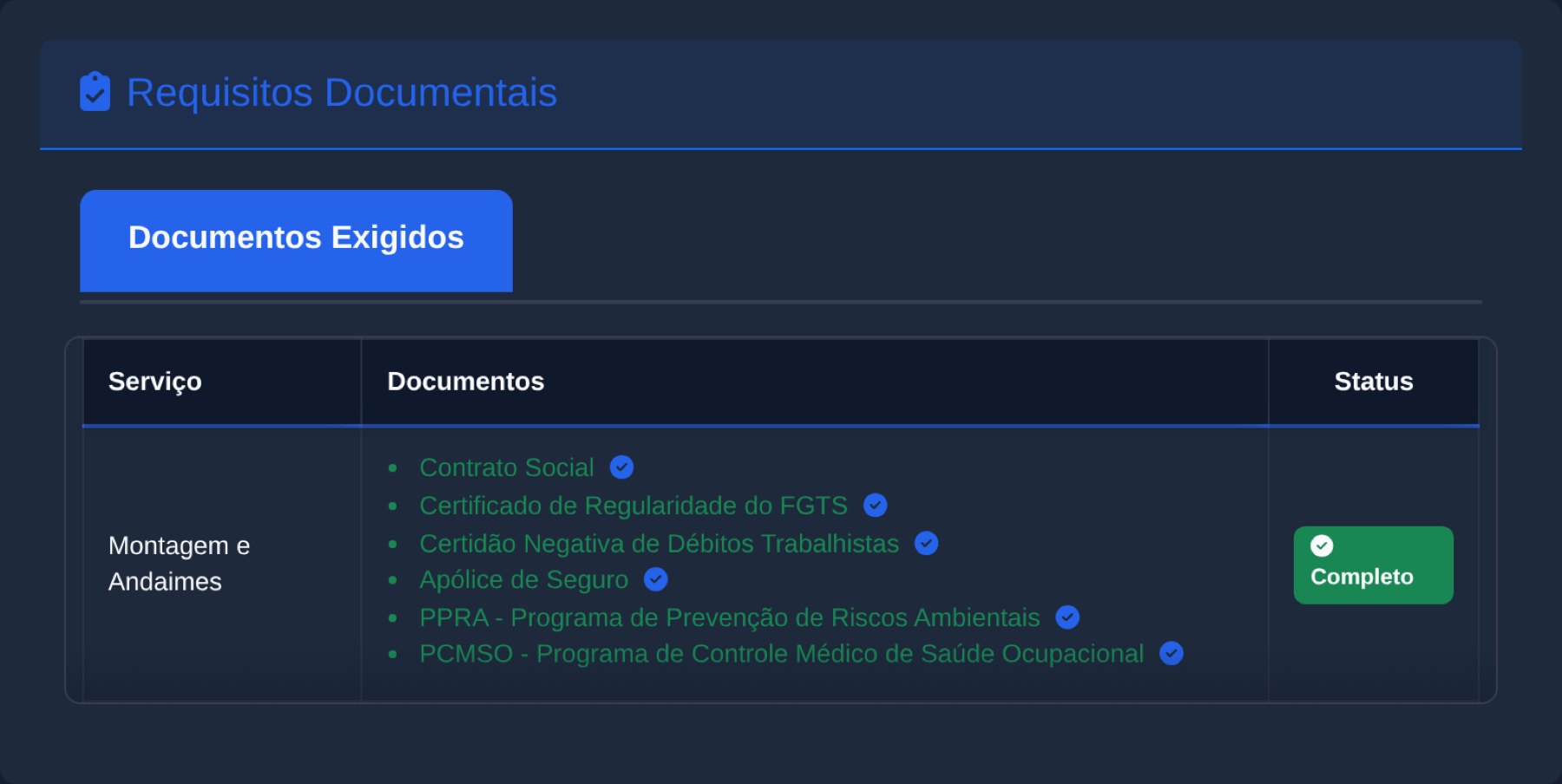Click the clipboard check icon beside Requisitos Documentais

point(95,92)
